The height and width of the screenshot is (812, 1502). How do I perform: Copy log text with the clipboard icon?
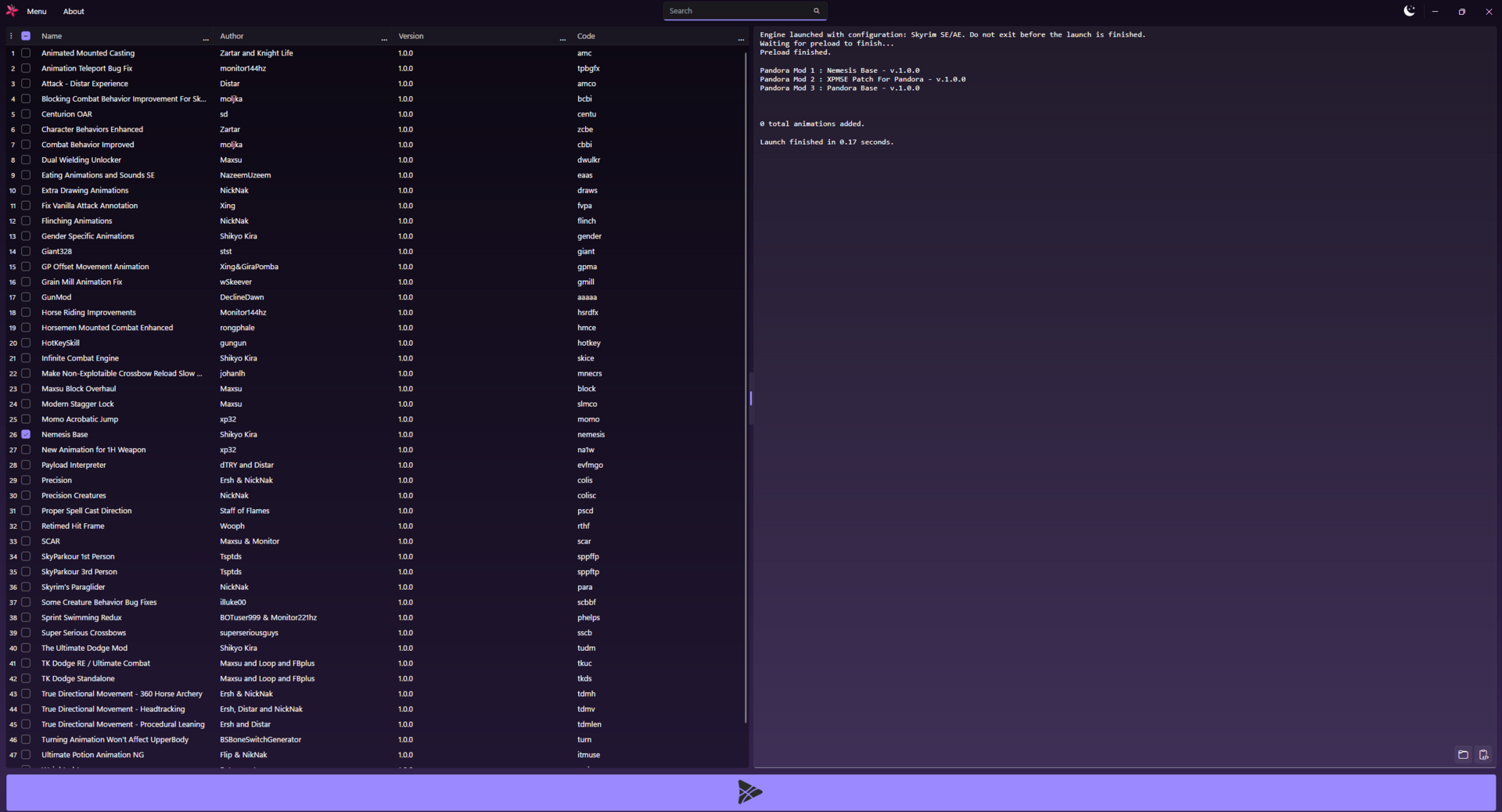coord(1483,755)
